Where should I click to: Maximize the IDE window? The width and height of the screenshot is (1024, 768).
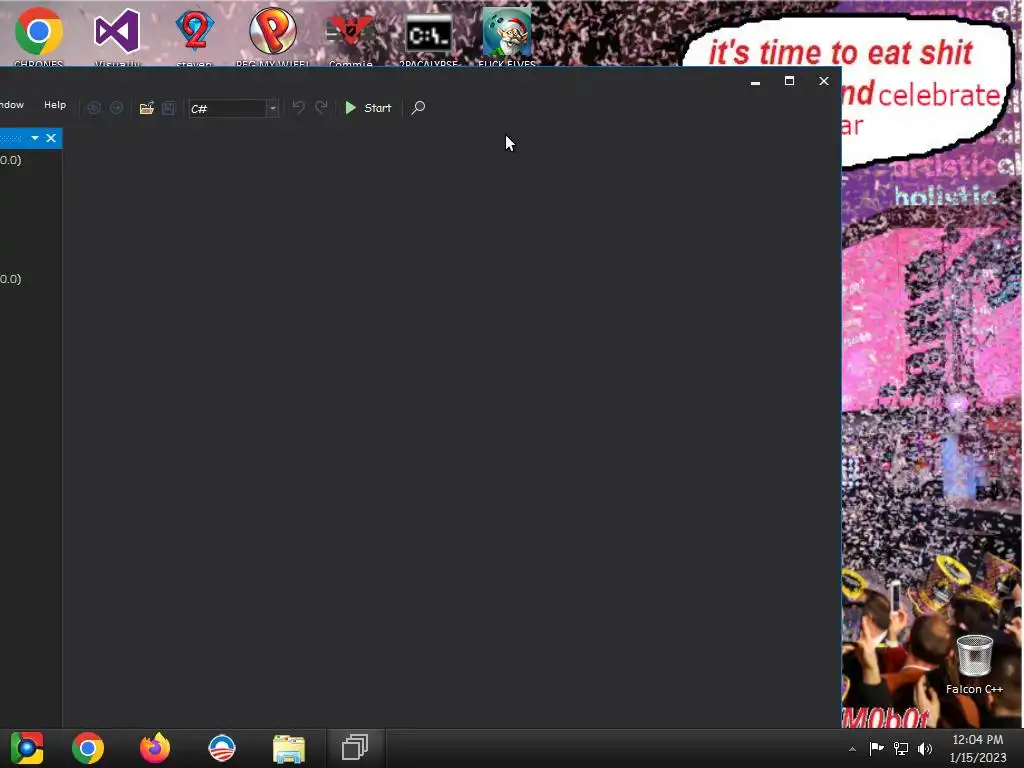[x=790, y=81]
